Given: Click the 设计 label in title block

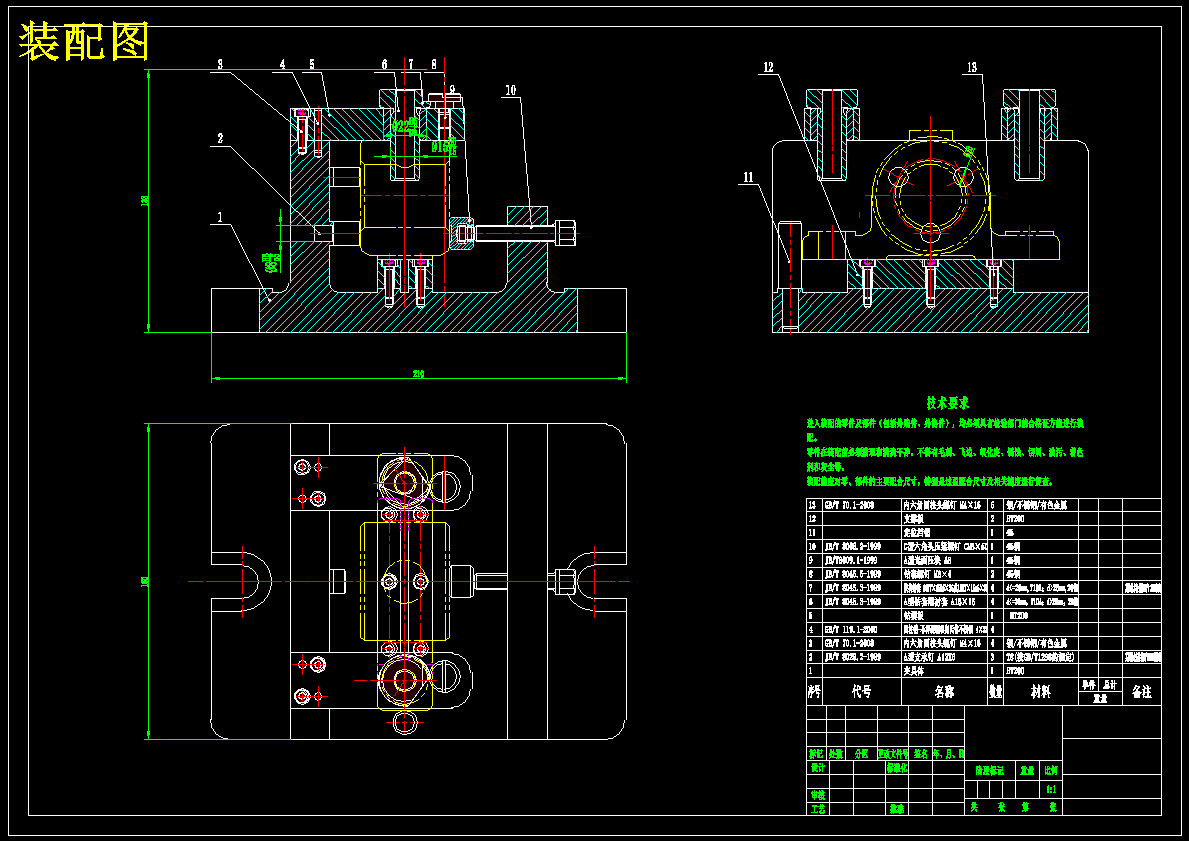Looking at the screenshot, I should click(x=817, y=767).
